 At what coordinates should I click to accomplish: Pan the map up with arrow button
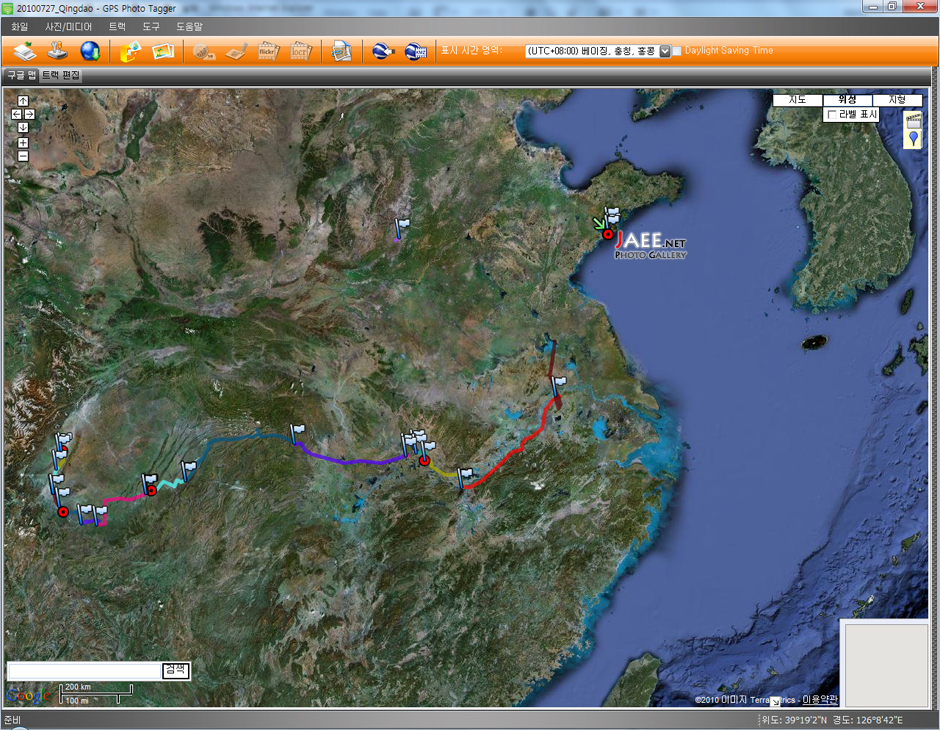[x=22, y=101]
